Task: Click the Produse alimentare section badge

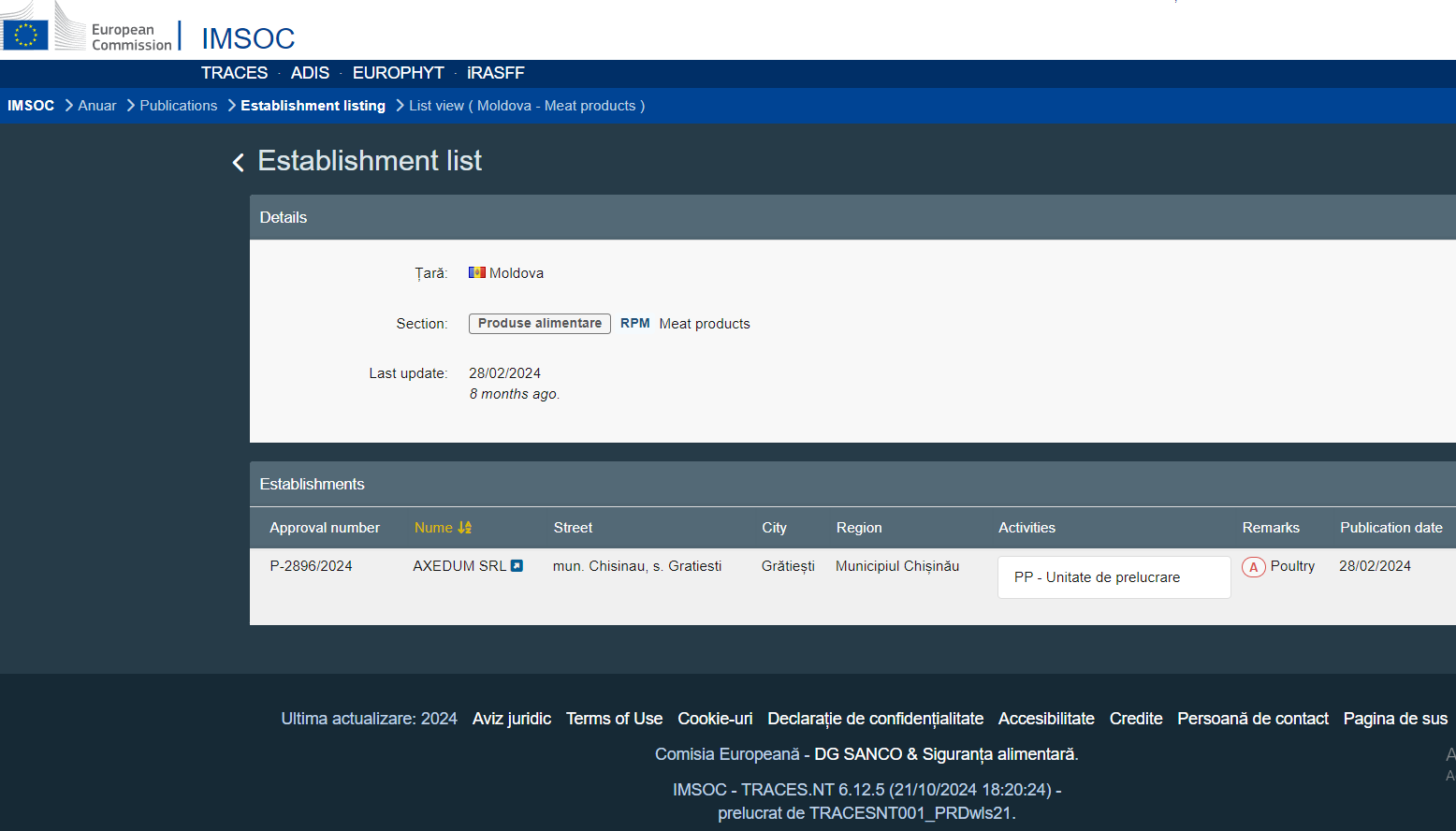Action: click(539, 324)
